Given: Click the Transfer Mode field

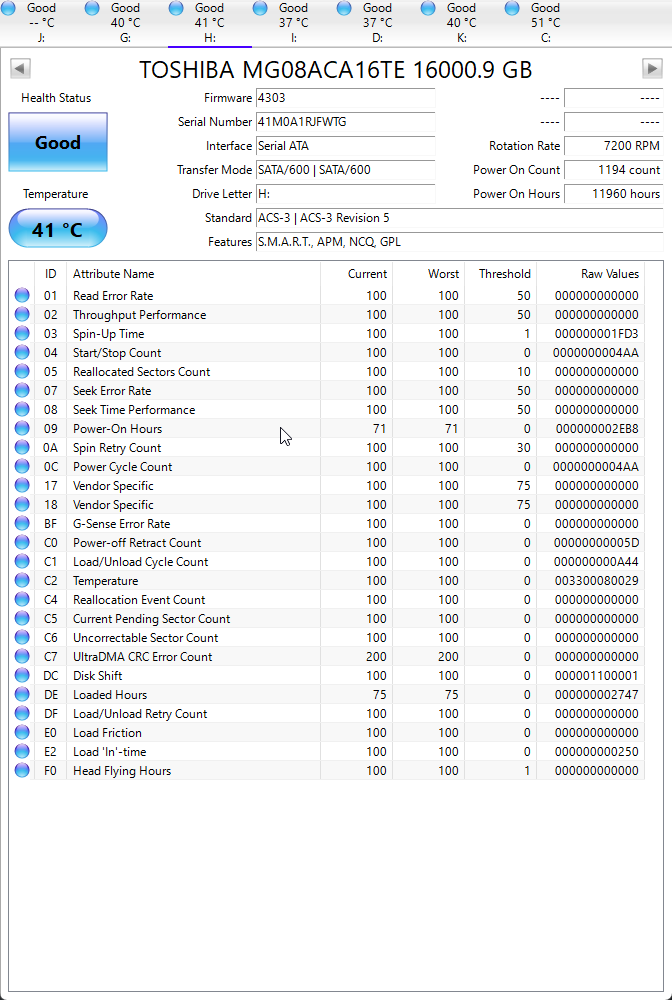Looking at the screenshot, I should click(x=346, y=170).
